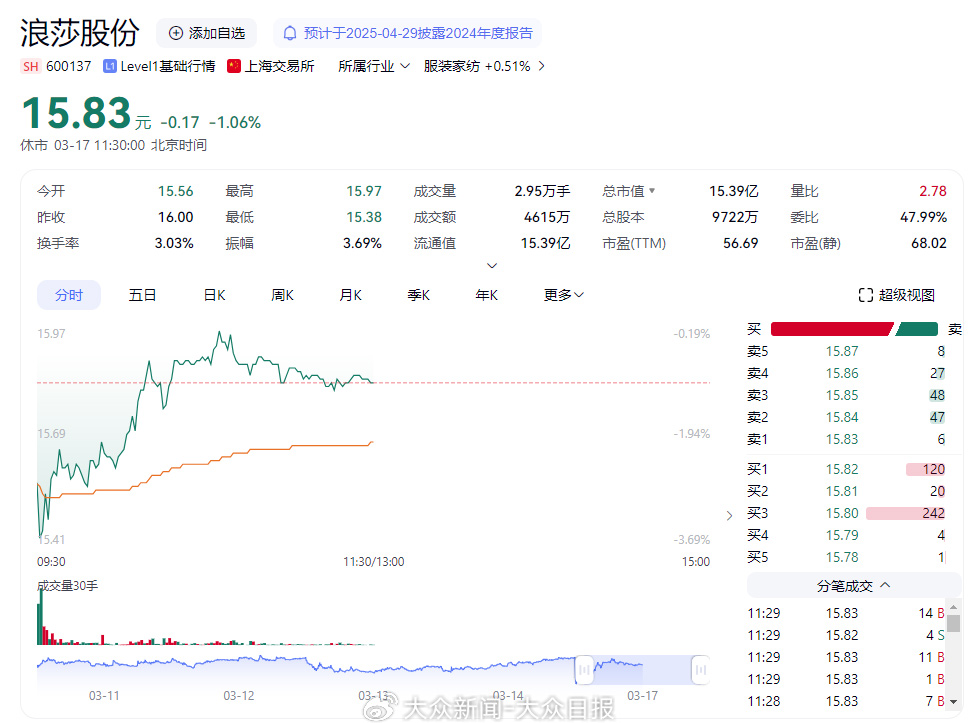980x723 pixels.
Task: Switch to 月K chart tab
Action: 350,295
